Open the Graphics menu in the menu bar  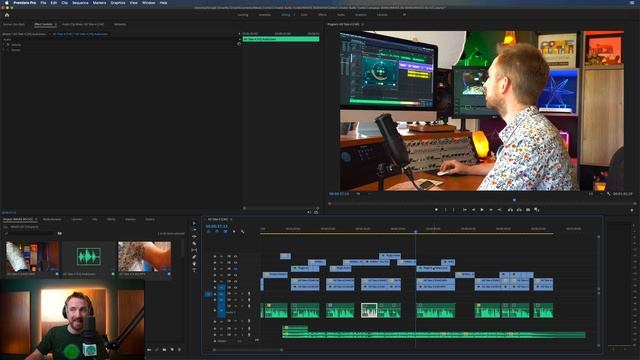118,3
